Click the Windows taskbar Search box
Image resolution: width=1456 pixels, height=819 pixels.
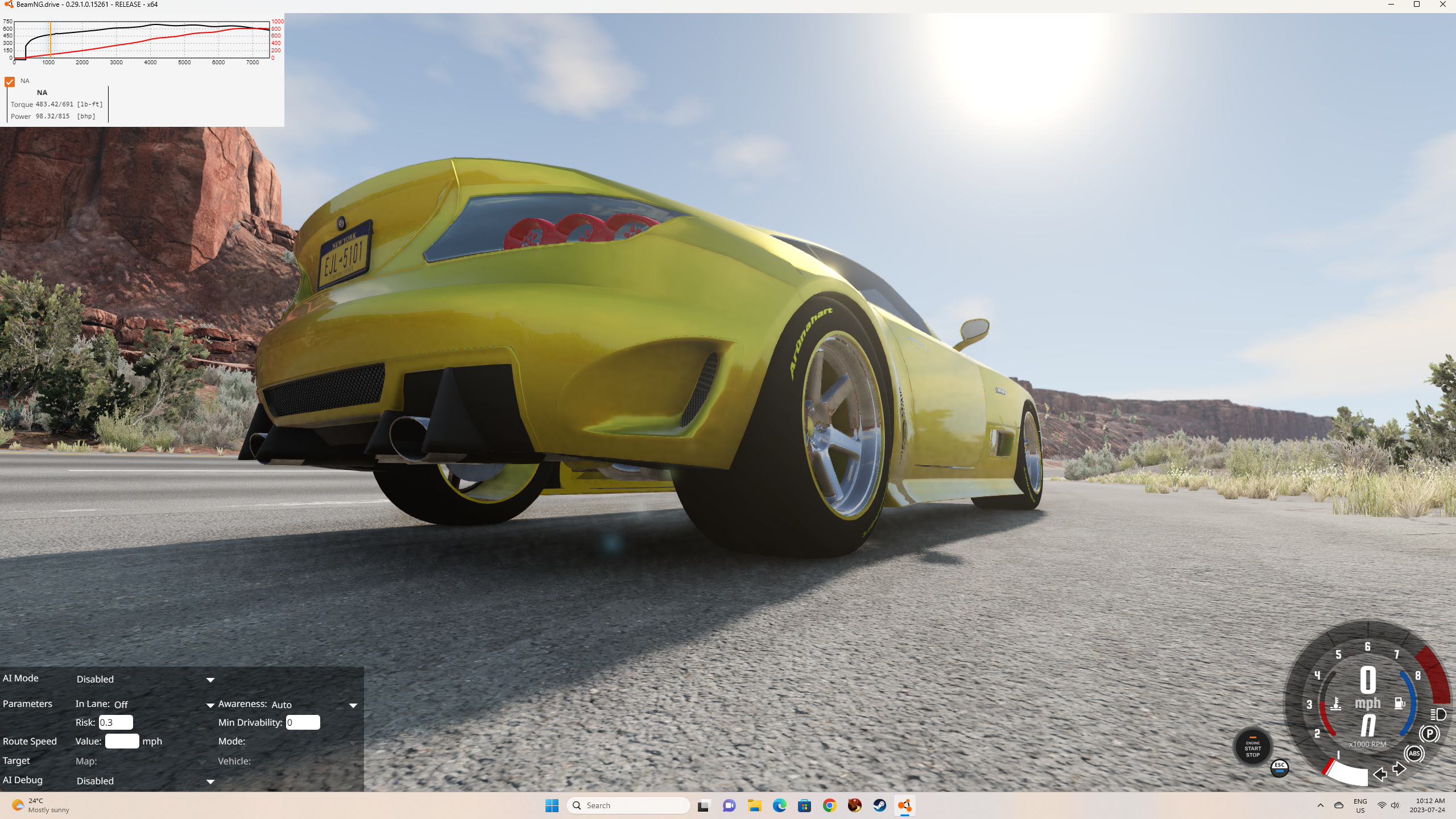(x=628, y=805)
